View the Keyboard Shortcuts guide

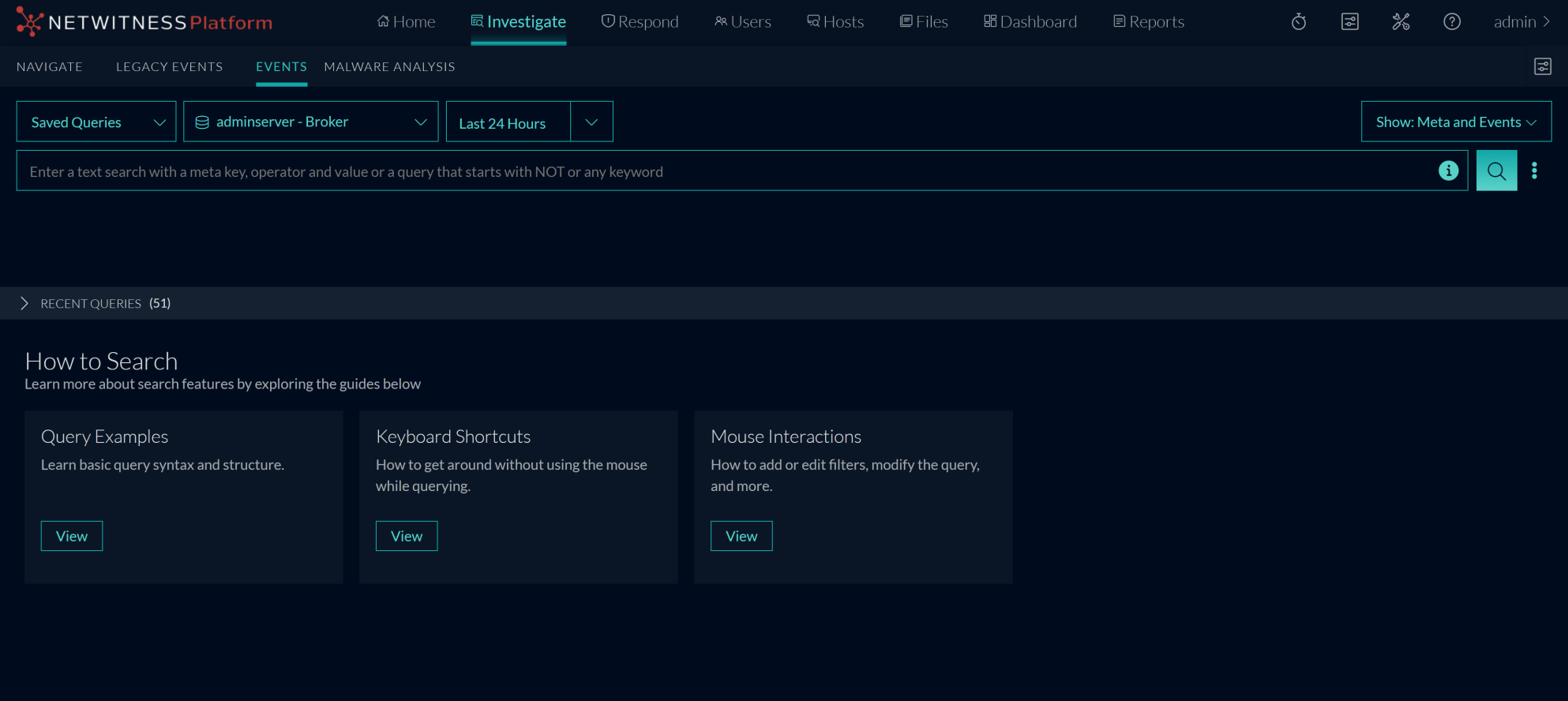[407, 536]
